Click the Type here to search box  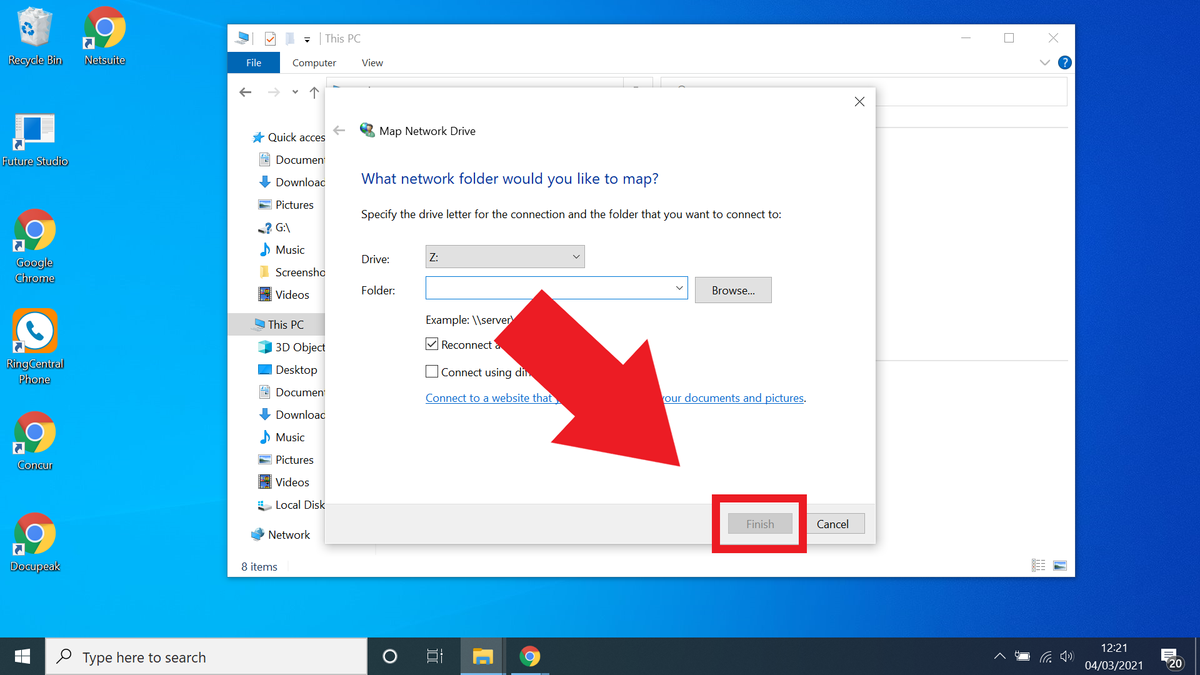point(200,656)
